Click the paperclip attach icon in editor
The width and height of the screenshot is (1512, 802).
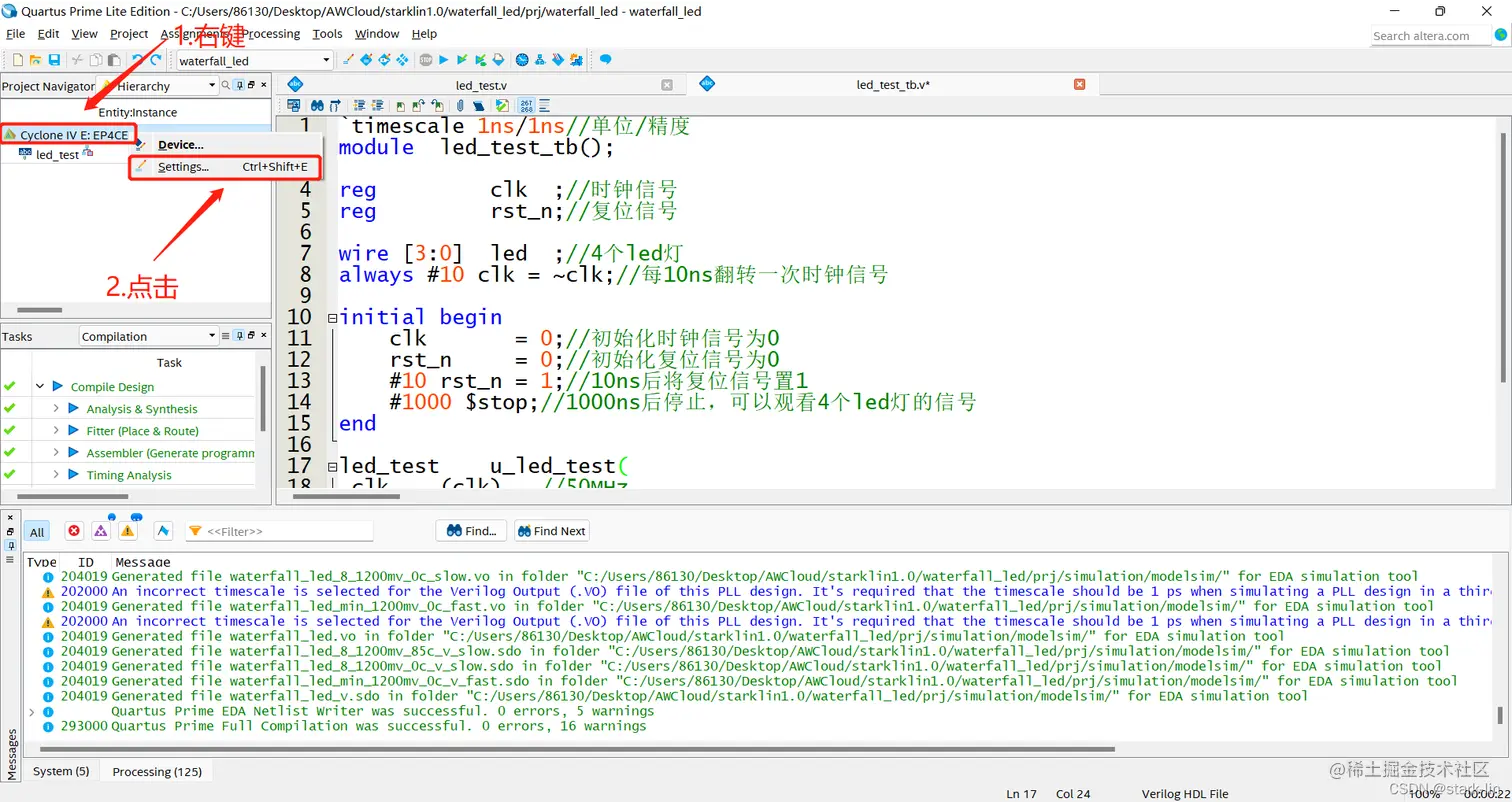[460, 105]
